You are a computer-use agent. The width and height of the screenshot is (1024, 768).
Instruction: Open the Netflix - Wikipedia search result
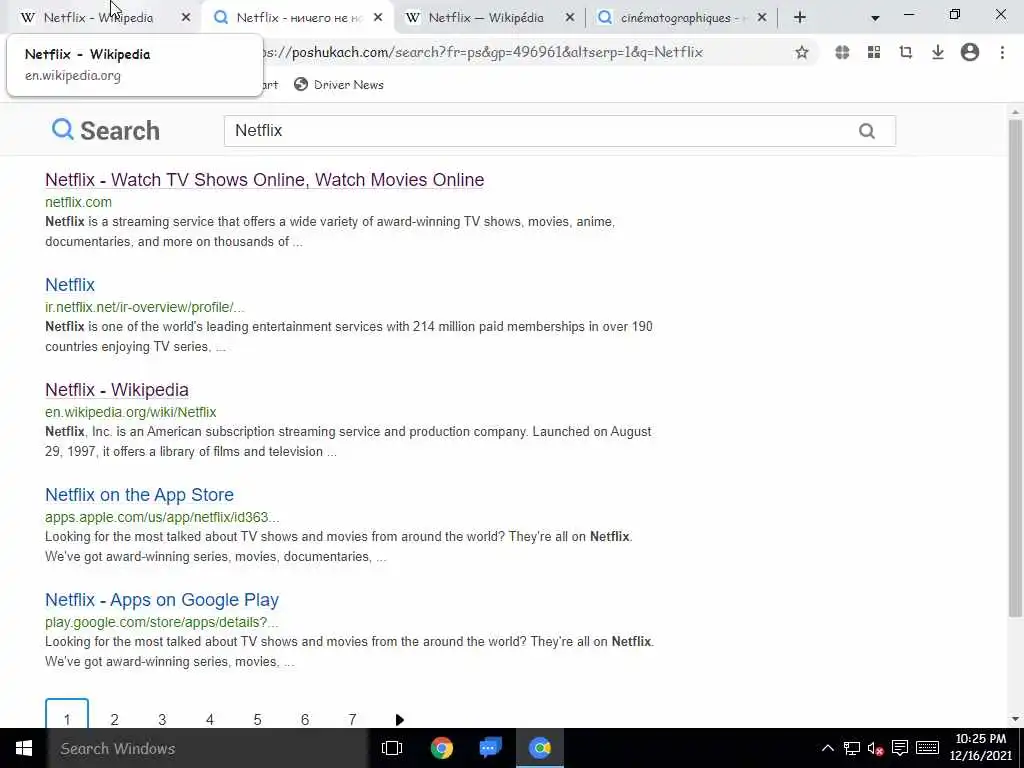coord(117,390)
